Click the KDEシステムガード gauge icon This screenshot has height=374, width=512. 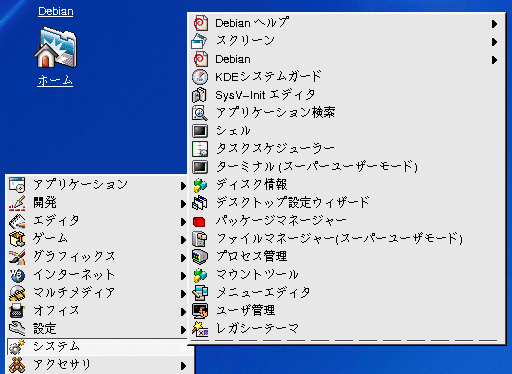(x=200, y=77)
